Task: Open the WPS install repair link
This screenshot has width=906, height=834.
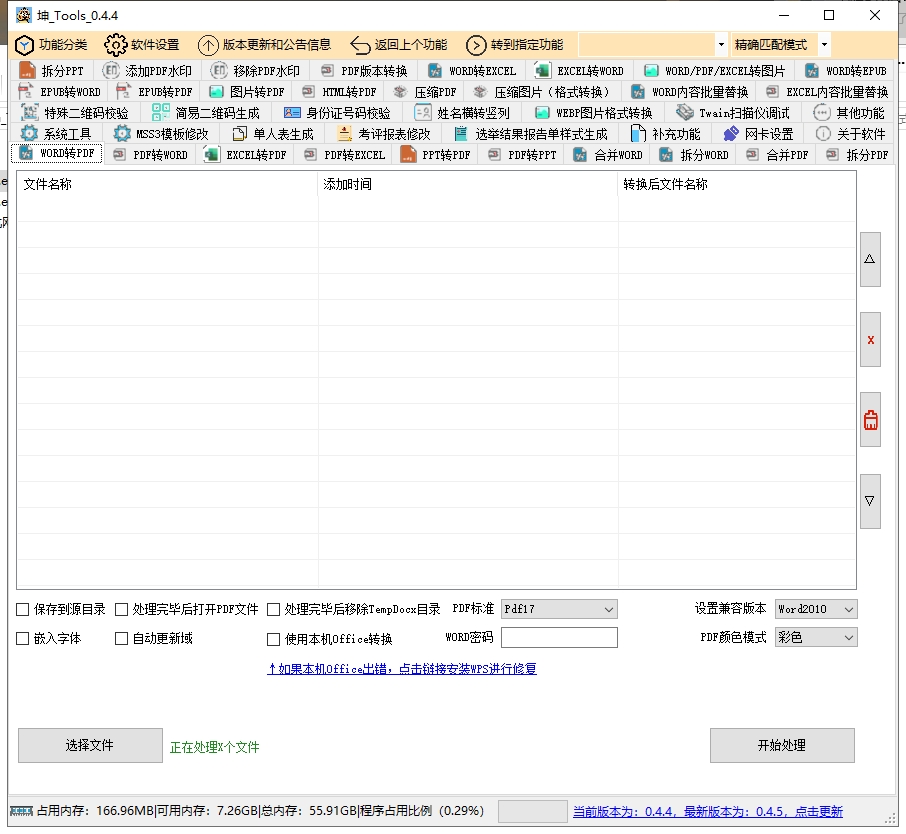Action: 402,669
